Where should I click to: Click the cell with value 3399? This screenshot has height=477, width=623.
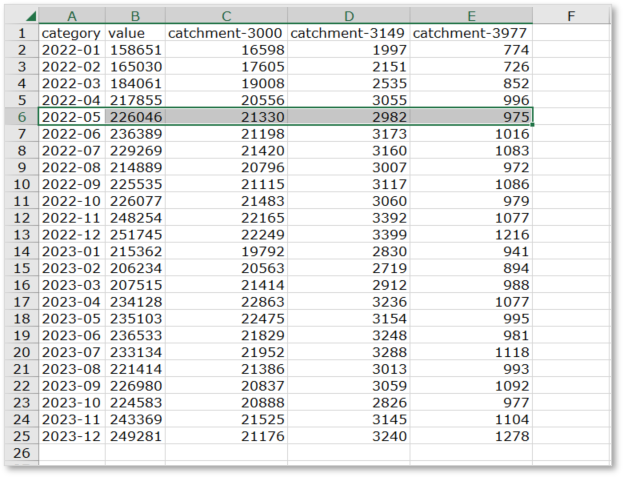coord(348,233)
